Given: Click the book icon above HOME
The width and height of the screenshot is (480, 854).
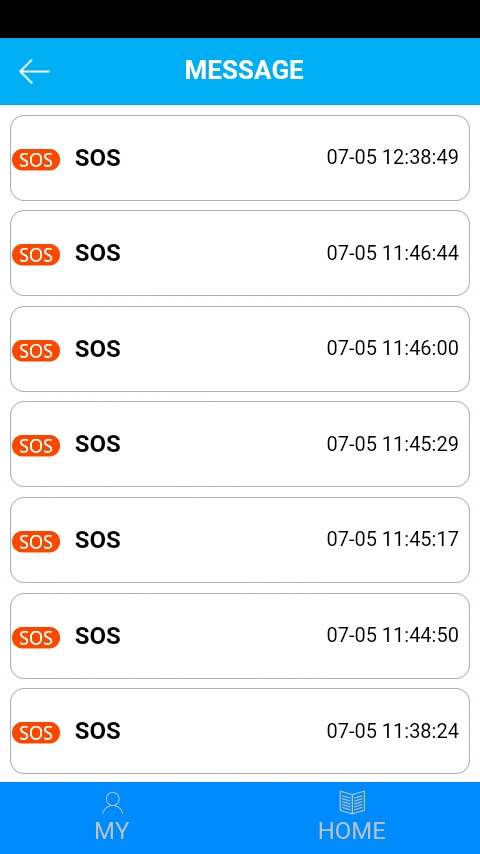Looking at the screenshot, I should coord(352,803).
